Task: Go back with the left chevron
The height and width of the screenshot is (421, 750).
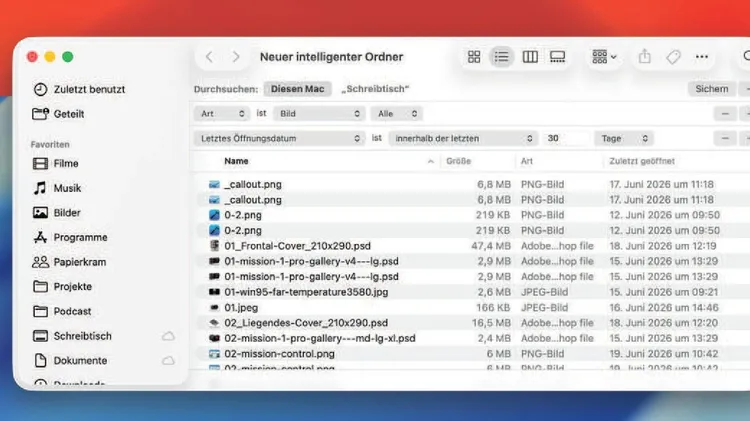Action: (209, 57)
